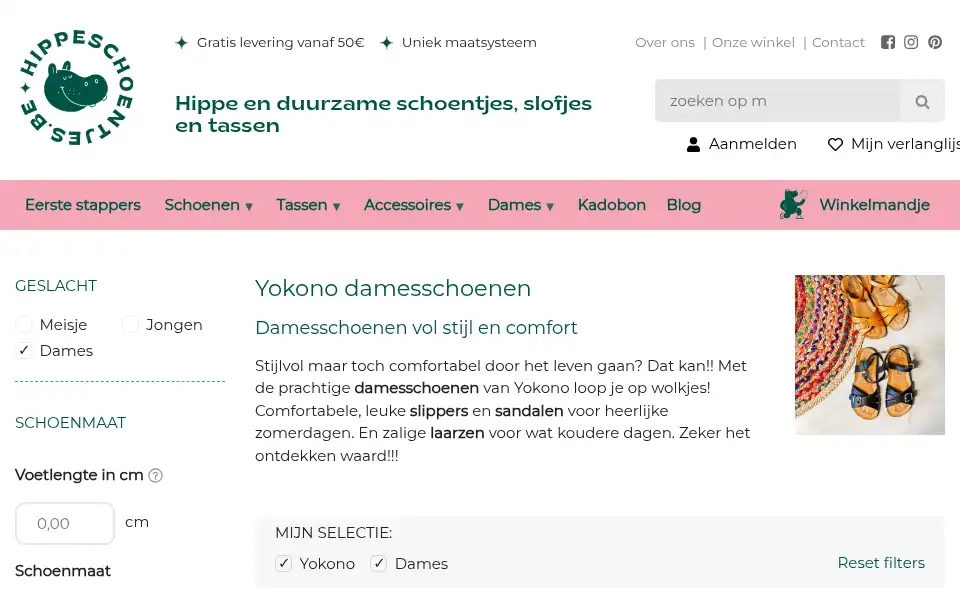The width and height of the screenshot is (960, 600).
Task: Click the SCHOENMAAT section heading
Action: pyautogui.click(x=70, y=423)
